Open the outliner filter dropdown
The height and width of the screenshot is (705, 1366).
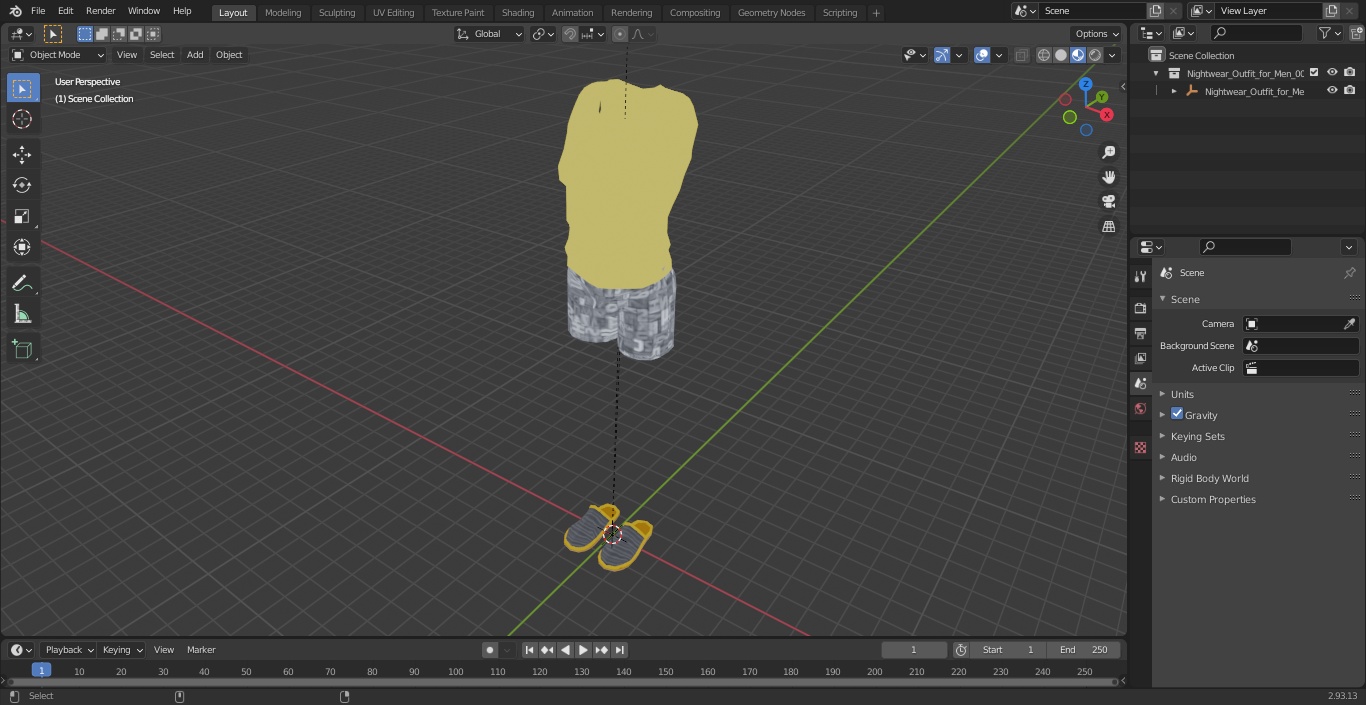1329,33
